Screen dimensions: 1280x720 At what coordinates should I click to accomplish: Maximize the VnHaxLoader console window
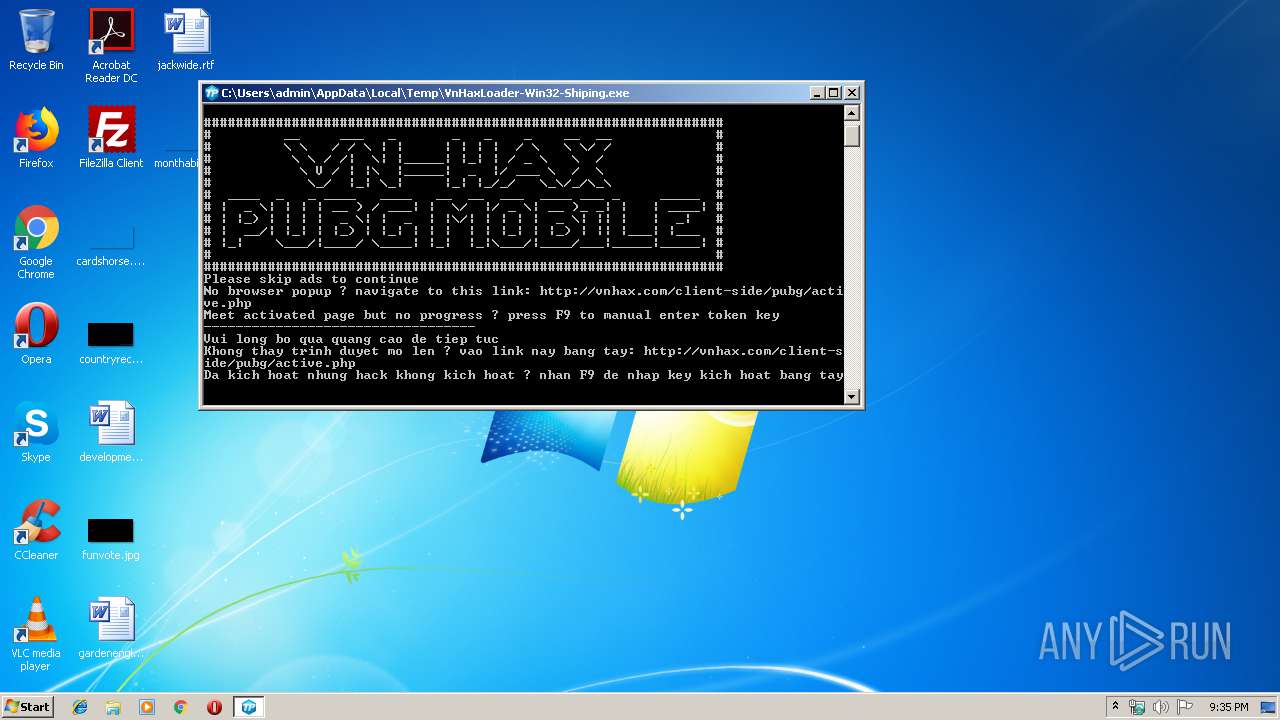pos(834,93)
